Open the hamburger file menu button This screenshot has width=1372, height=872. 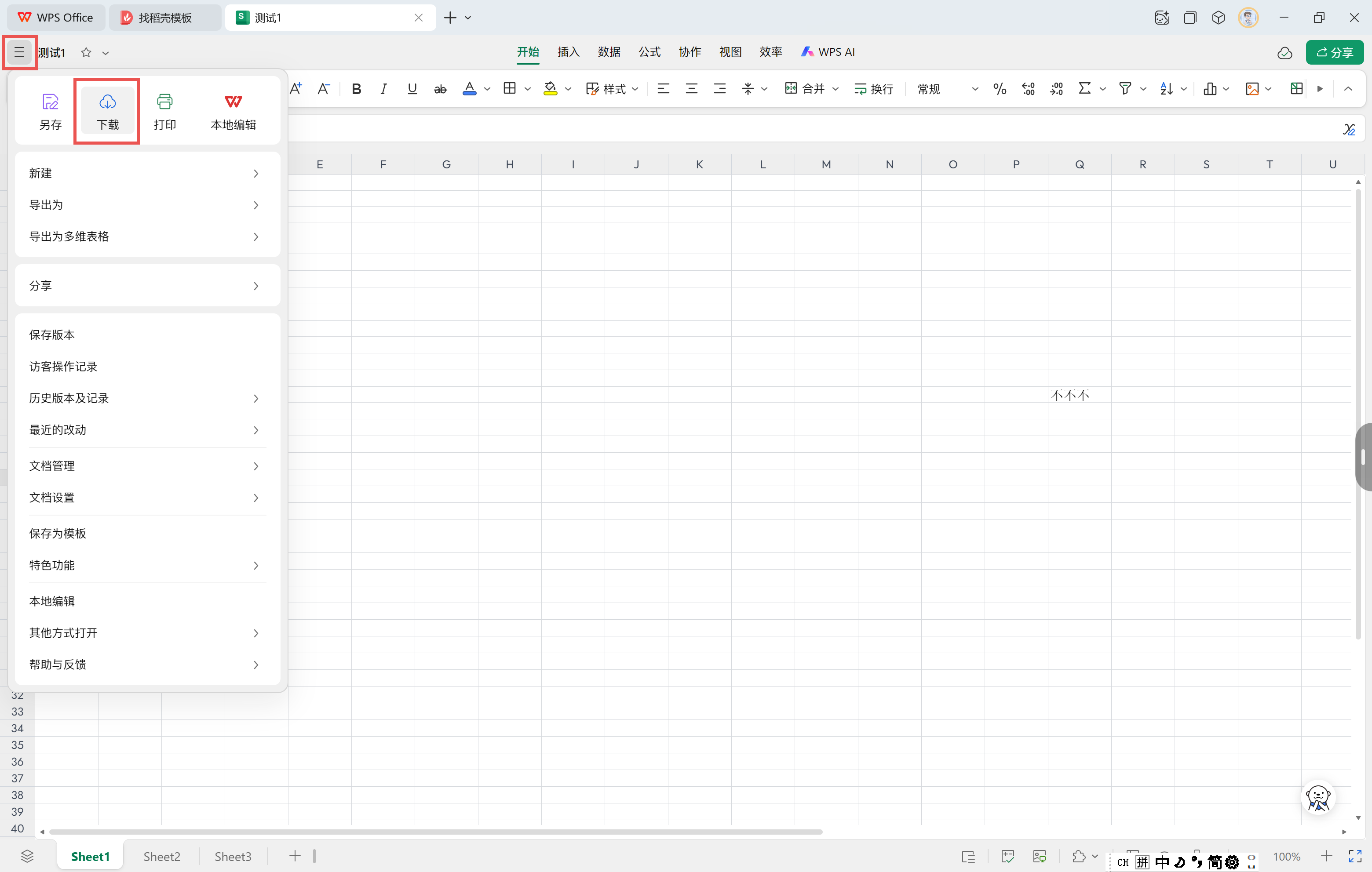click(x=19, y=52)
